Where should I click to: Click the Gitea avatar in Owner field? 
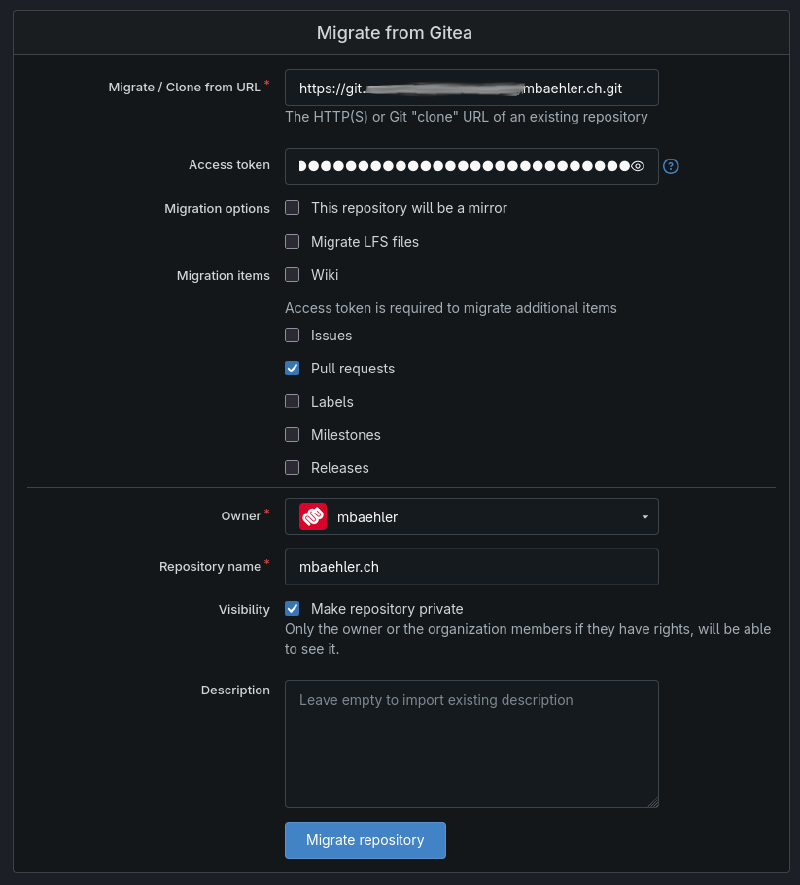coord(312,516)
